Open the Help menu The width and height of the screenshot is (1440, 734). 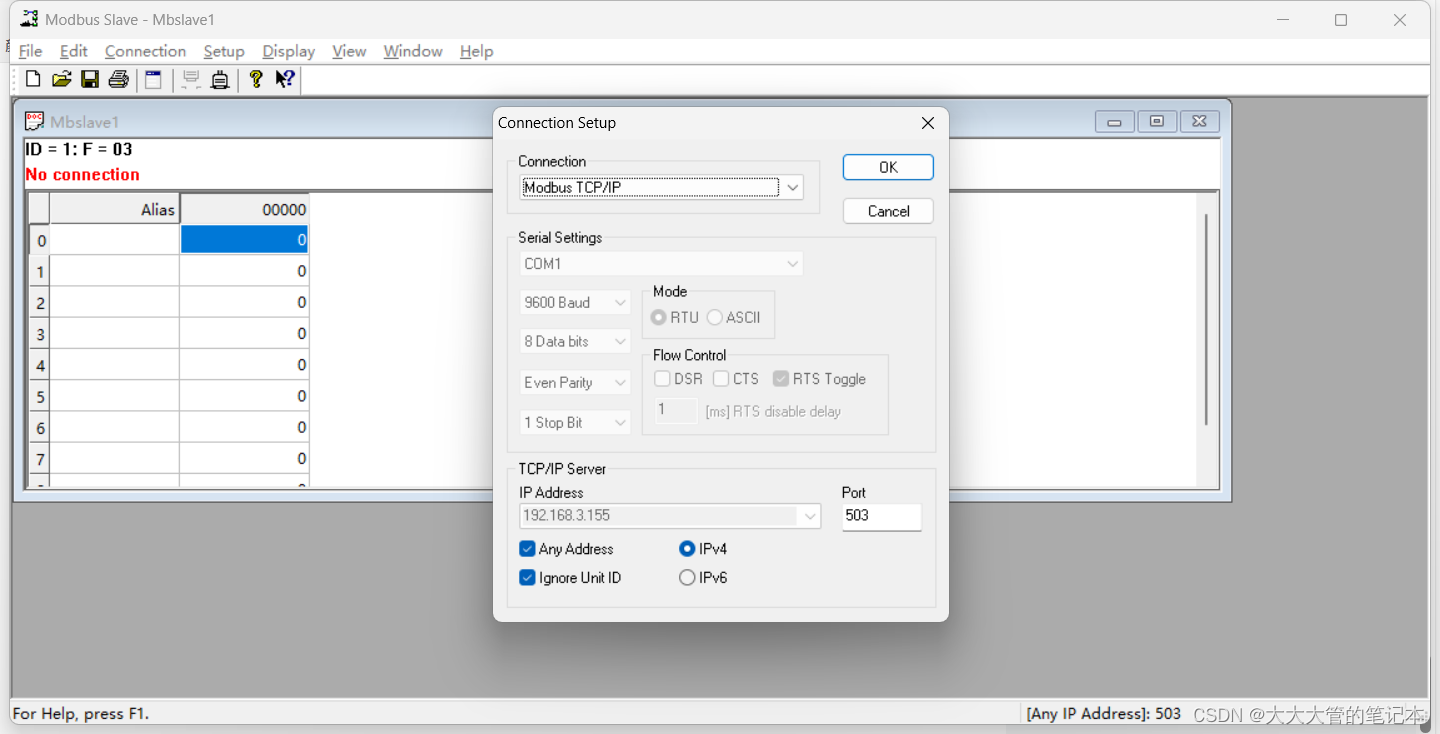pyautogui.click(x=476, y=51)
